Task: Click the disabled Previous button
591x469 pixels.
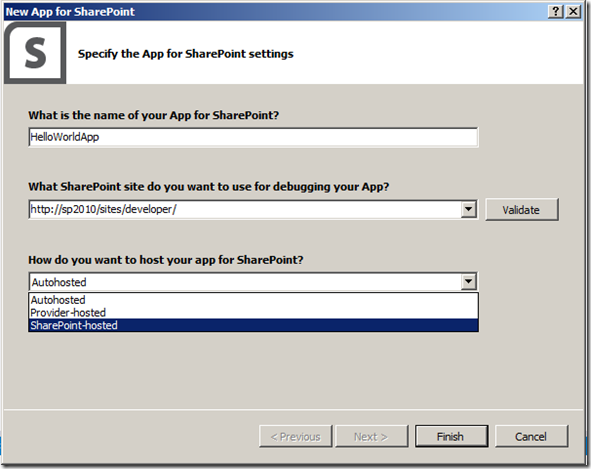Action: point(296,437)
